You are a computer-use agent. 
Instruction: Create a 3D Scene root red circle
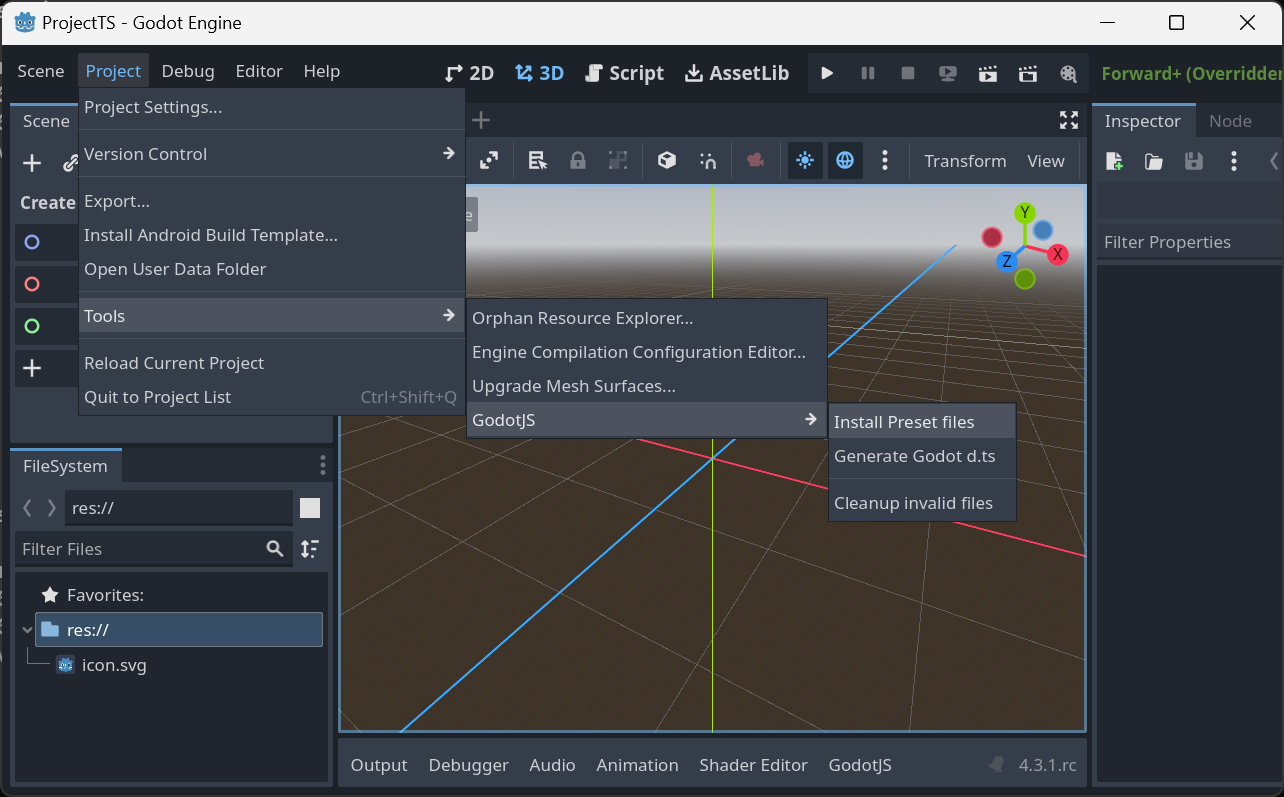(32, 284)
